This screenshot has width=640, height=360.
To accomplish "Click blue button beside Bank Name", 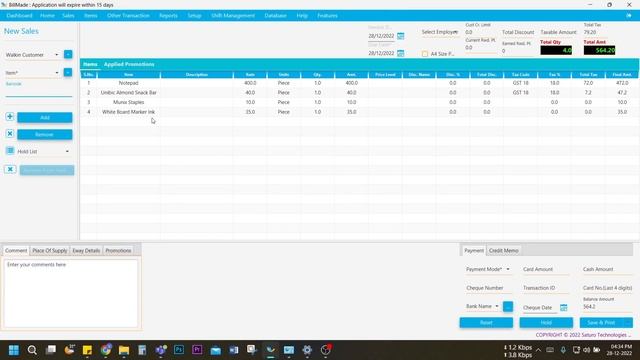I will point(508,307).
